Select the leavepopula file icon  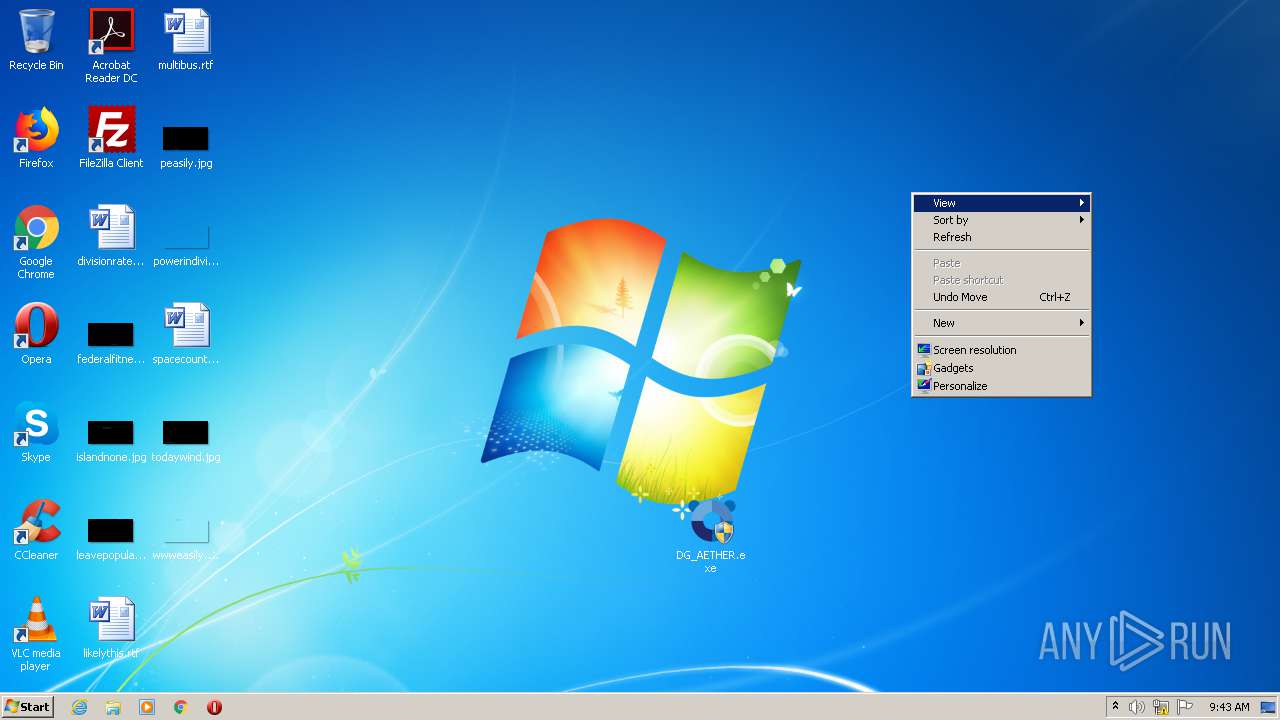click(111, 538)
